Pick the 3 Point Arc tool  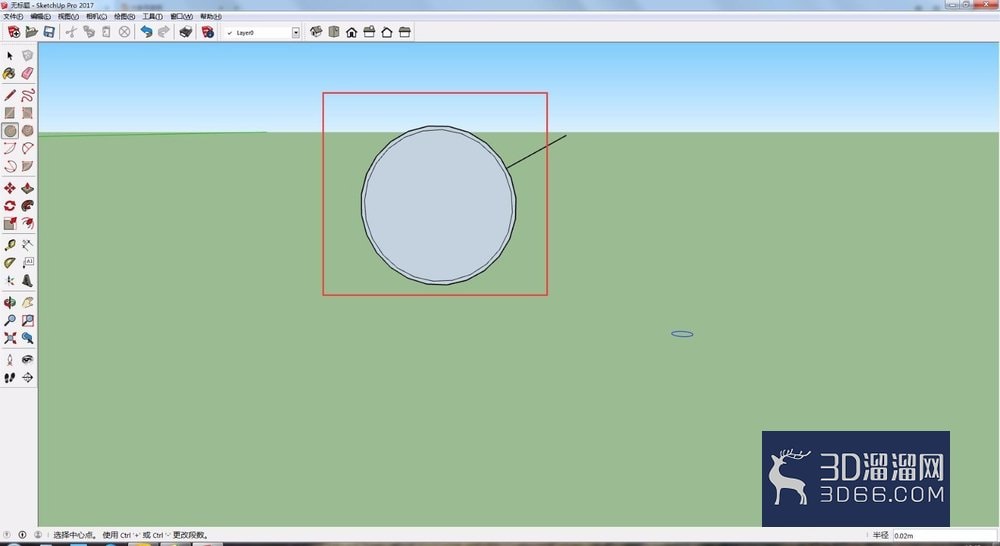pos(10,166)
